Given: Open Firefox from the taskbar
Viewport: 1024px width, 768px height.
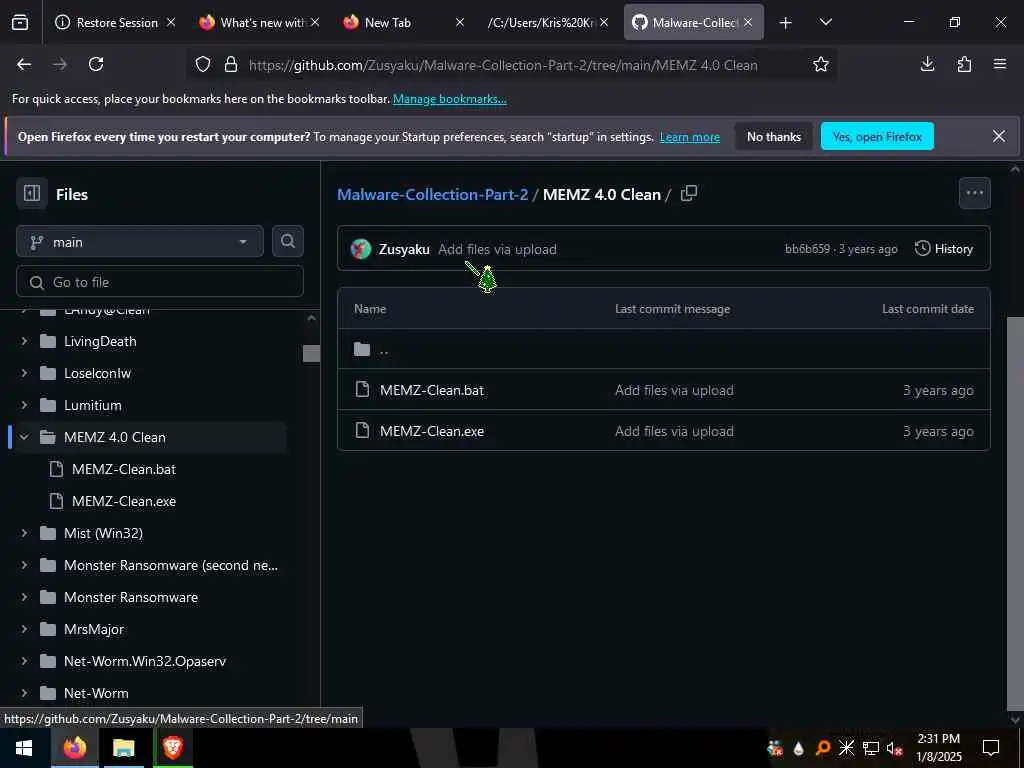Looking at the screenshot, I should [x=74, y=748].
